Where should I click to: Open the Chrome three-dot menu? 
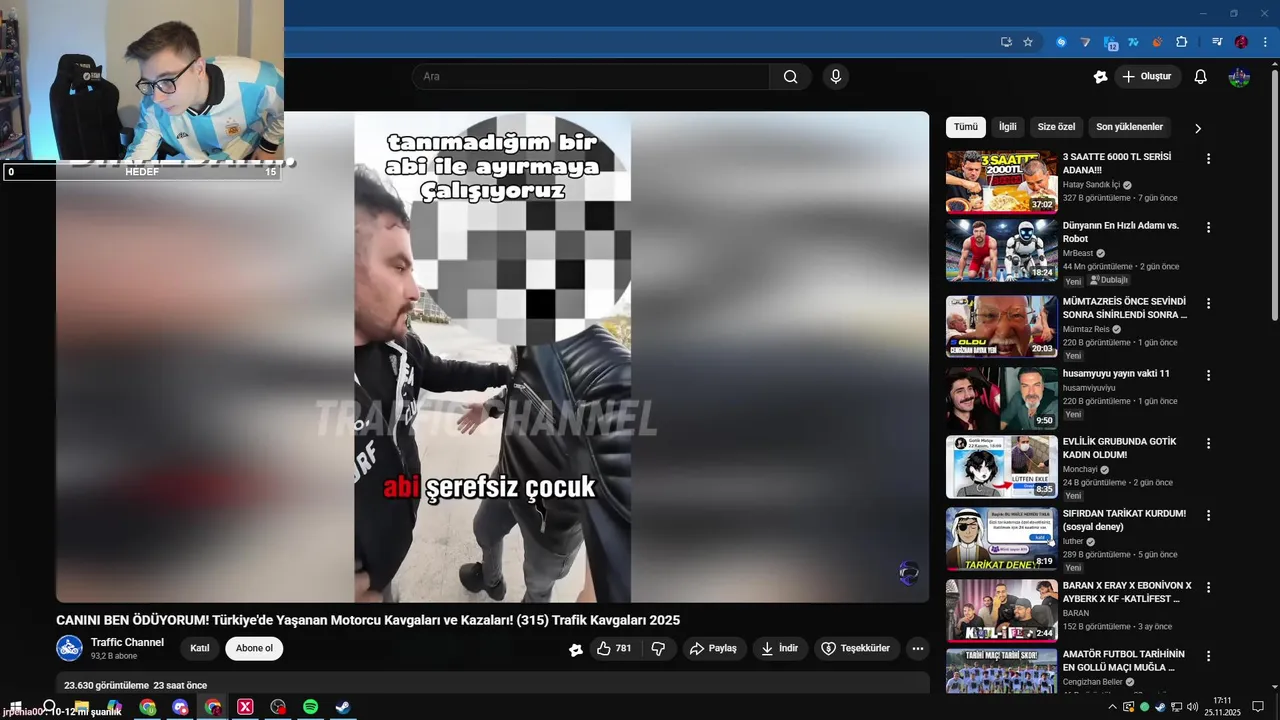coord(1264,42)
